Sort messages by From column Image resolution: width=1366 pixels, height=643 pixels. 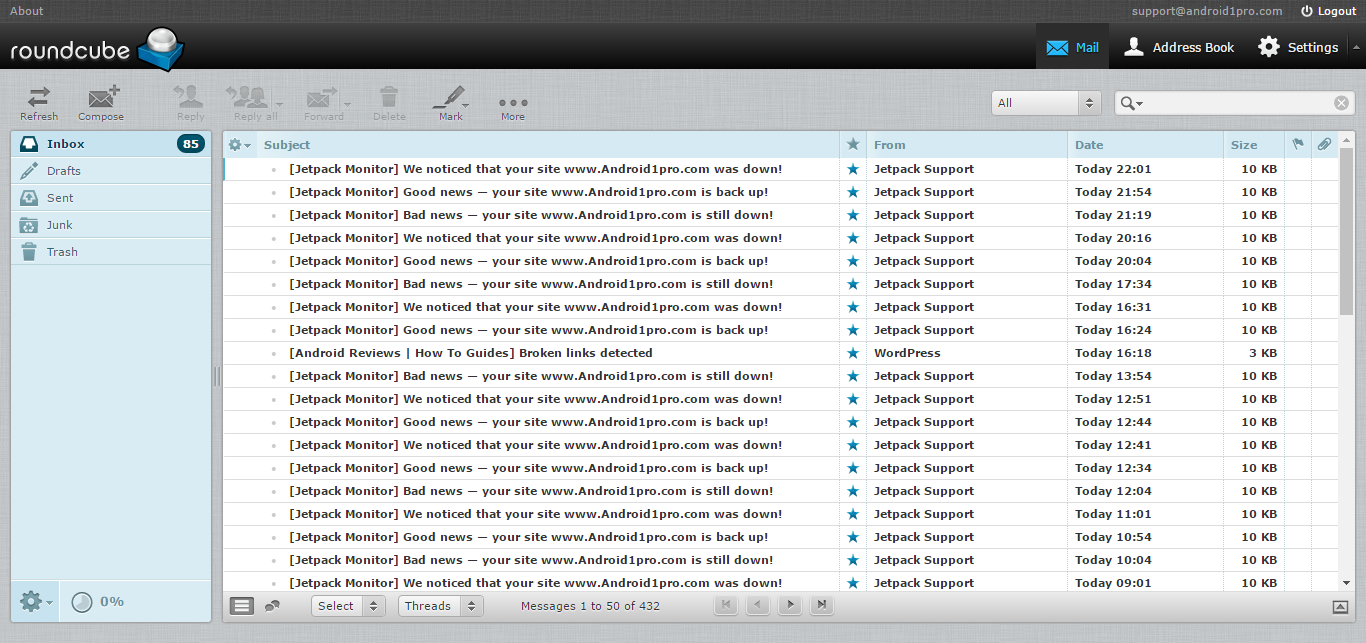pyautogui.click(x=890, y=145)
